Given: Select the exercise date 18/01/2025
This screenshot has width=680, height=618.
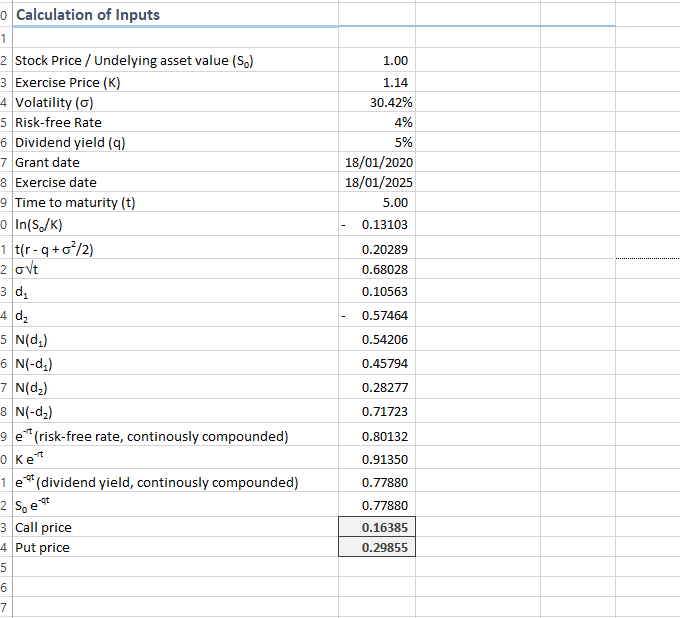Looking at the screenshot, I should 377,182.
